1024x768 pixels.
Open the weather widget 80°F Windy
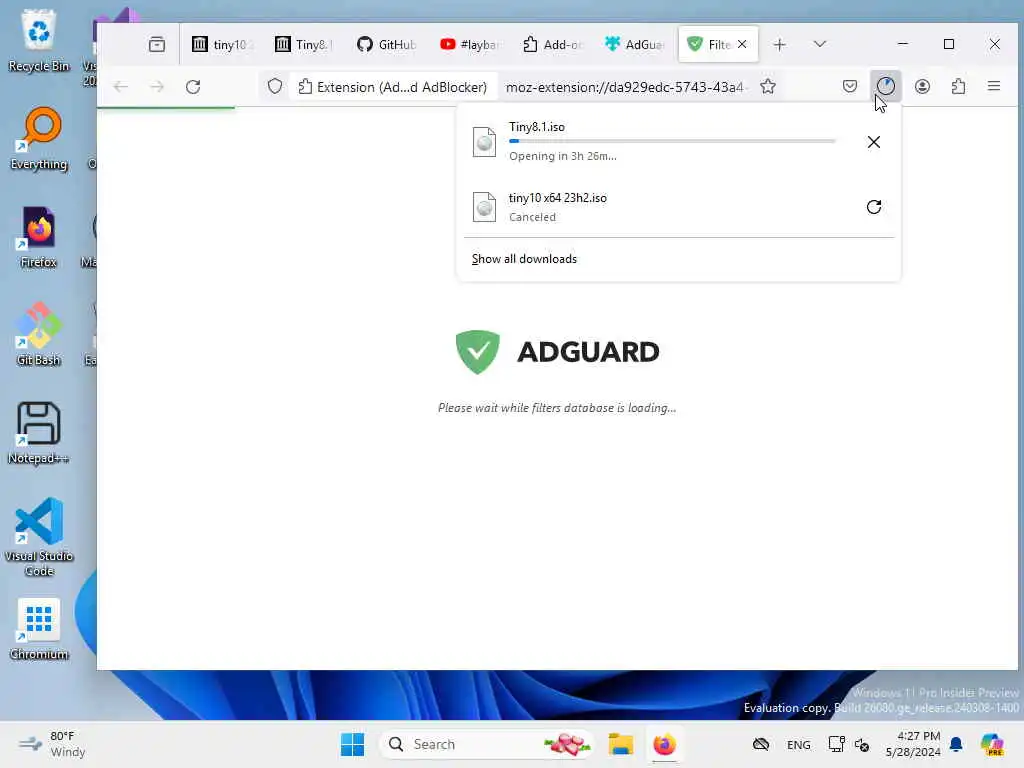52,744
